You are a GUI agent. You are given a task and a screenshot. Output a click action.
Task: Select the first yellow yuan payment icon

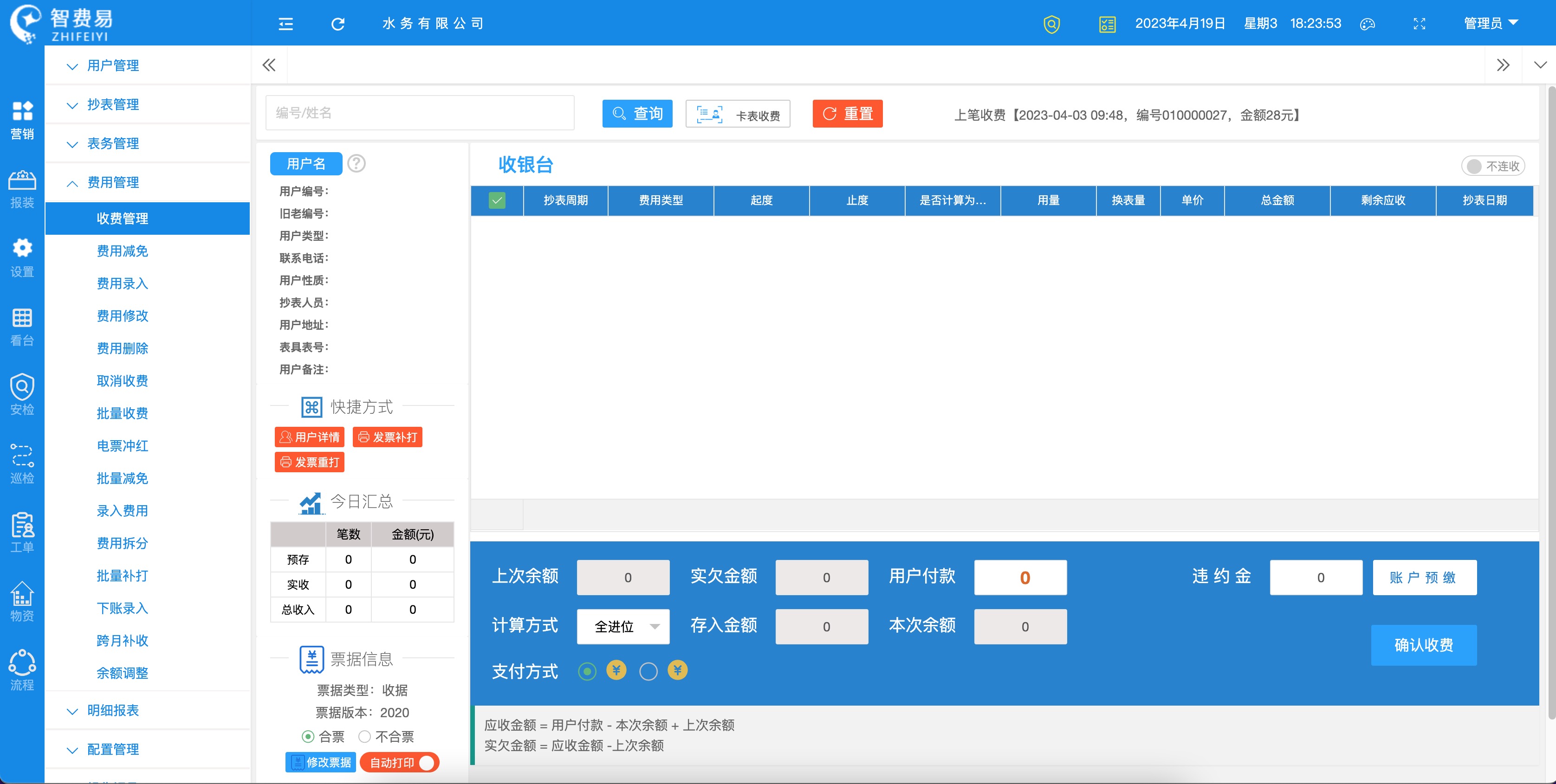tap(616, 670)
